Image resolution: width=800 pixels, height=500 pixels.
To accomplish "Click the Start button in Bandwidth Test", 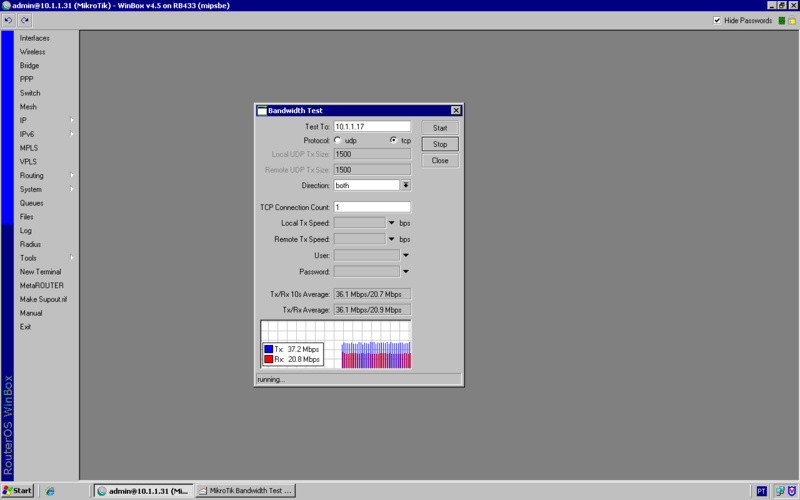I will point(440,128).
